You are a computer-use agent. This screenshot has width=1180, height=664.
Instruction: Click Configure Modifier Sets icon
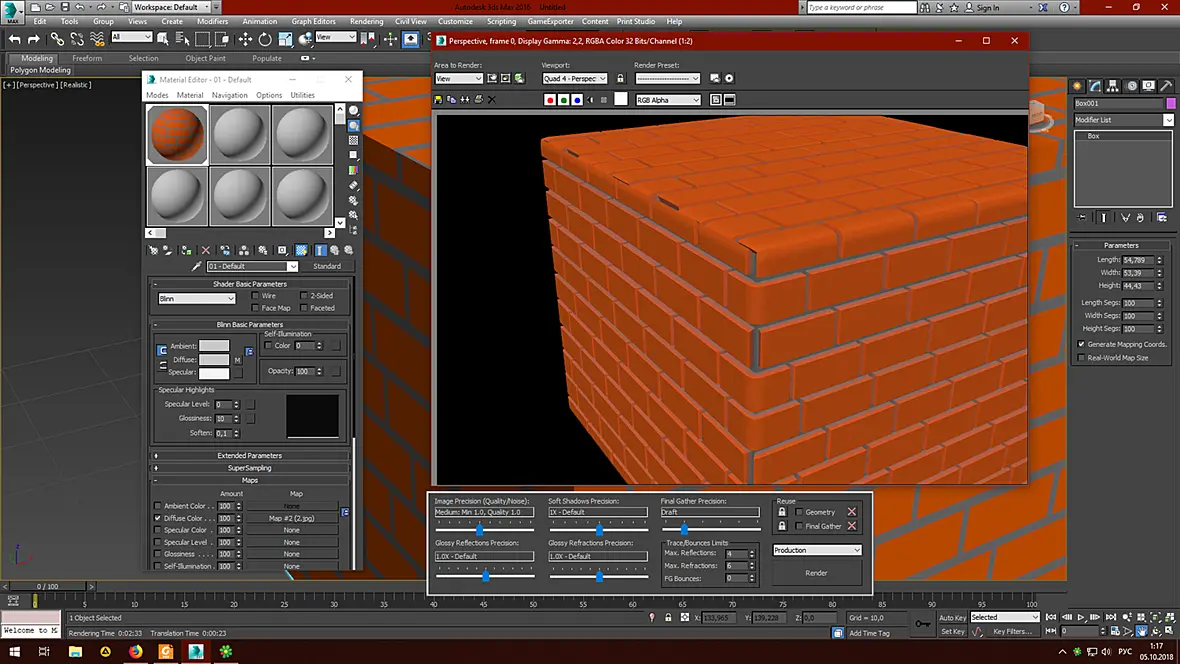coord(1162,218)
